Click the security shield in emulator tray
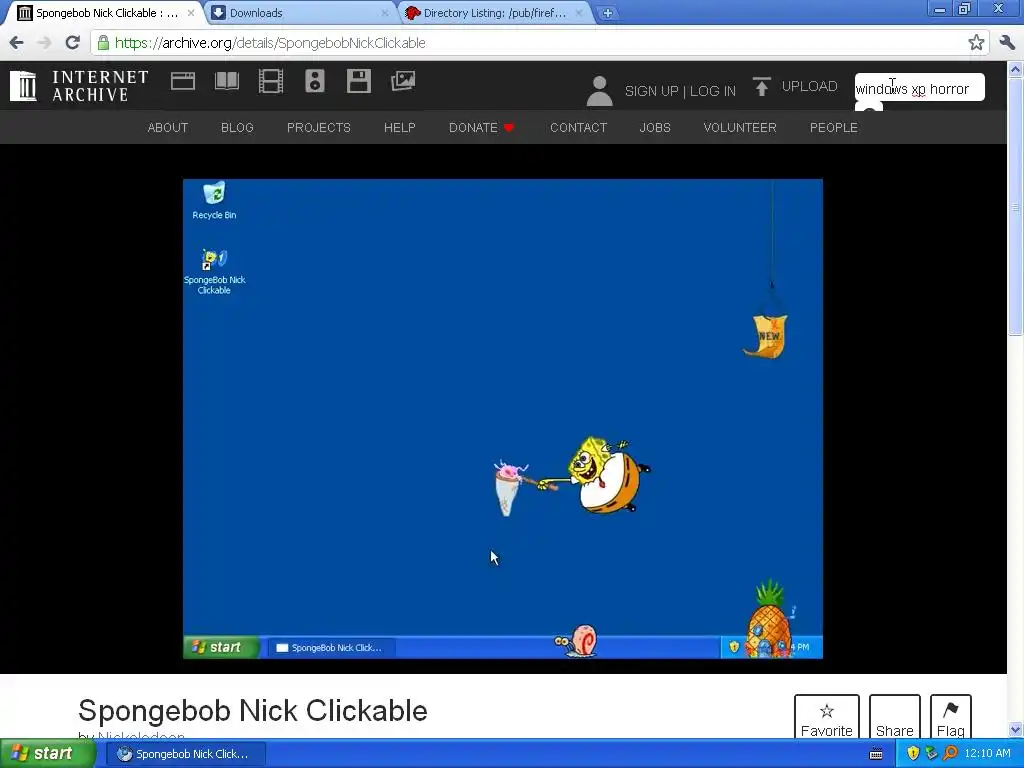 tap(734, 647)
